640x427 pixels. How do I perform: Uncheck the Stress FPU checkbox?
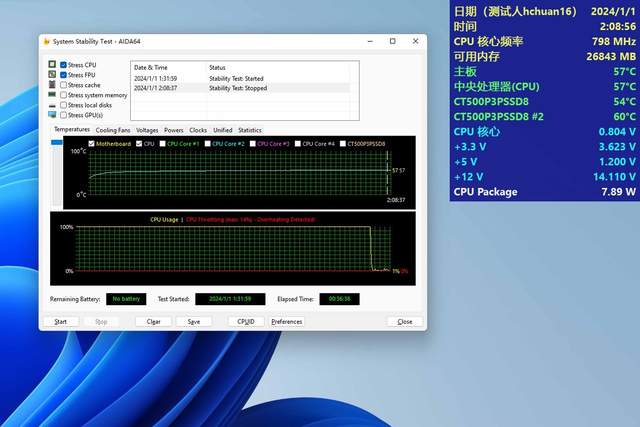63,75
